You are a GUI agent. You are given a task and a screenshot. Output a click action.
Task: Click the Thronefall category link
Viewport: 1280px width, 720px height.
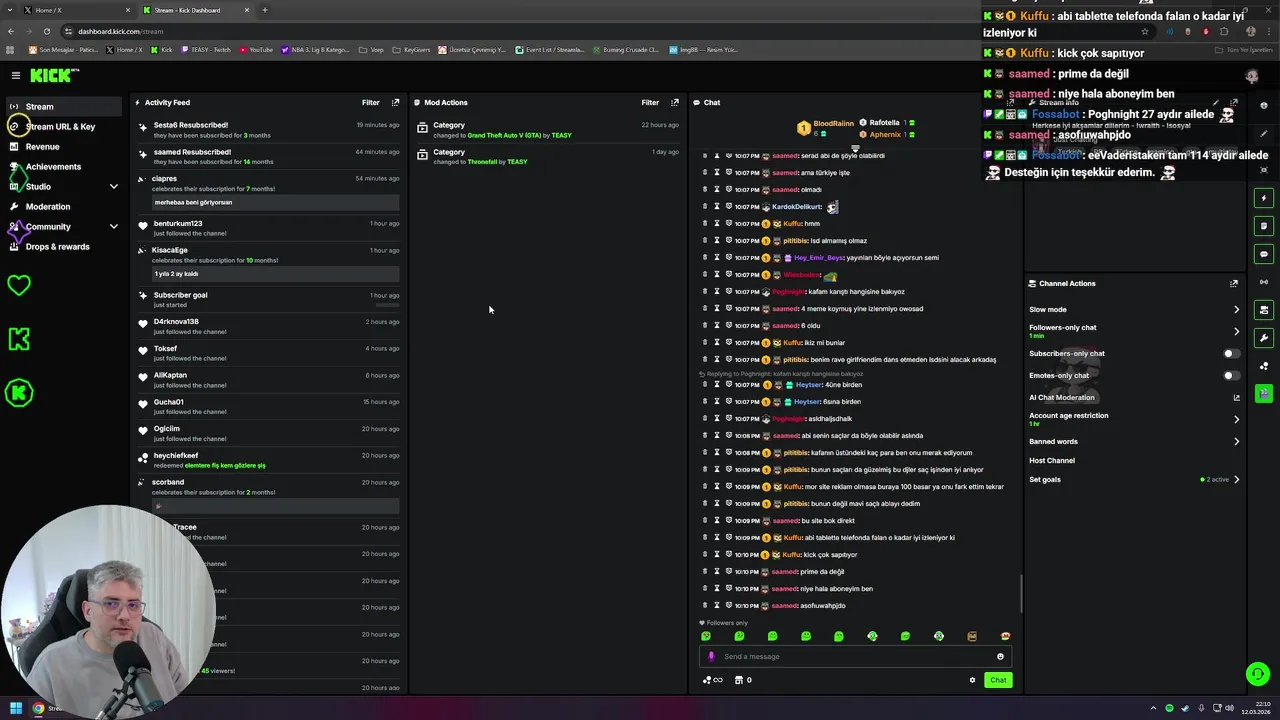point(481,162)
